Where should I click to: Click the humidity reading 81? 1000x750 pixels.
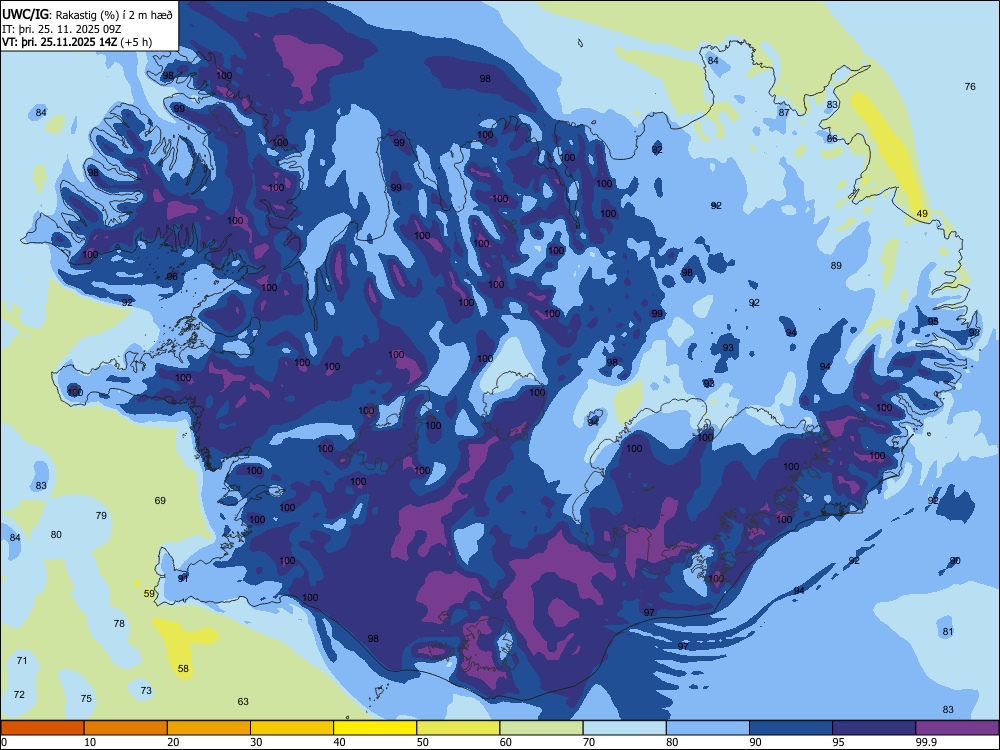(x=948, y=631)
